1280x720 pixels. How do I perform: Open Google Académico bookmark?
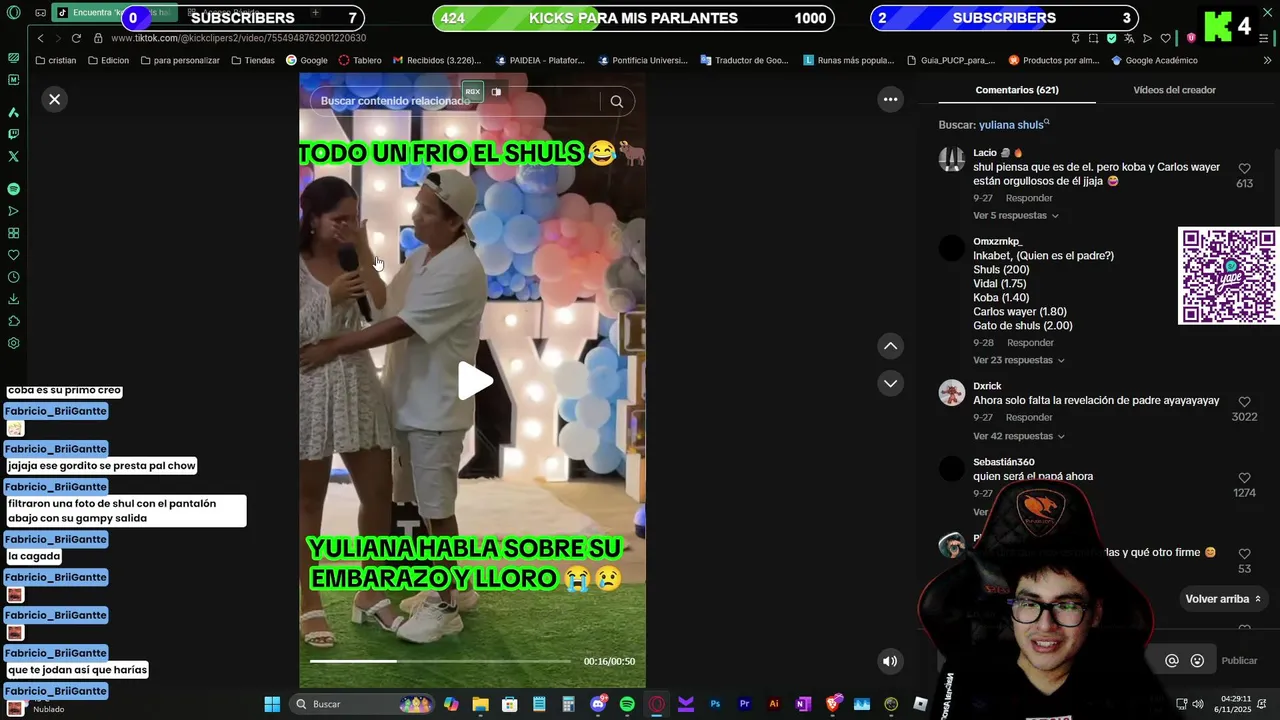(1154, 60)
